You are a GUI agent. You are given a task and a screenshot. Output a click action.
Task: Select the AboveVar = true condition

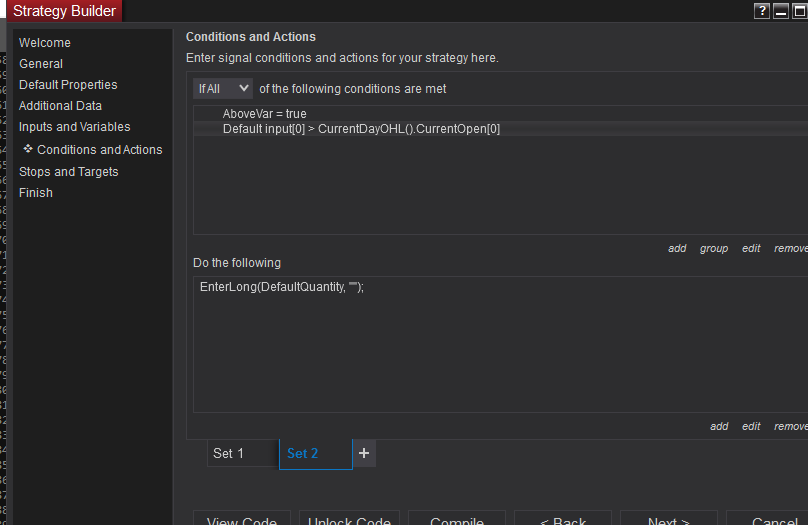pos(265,114)
